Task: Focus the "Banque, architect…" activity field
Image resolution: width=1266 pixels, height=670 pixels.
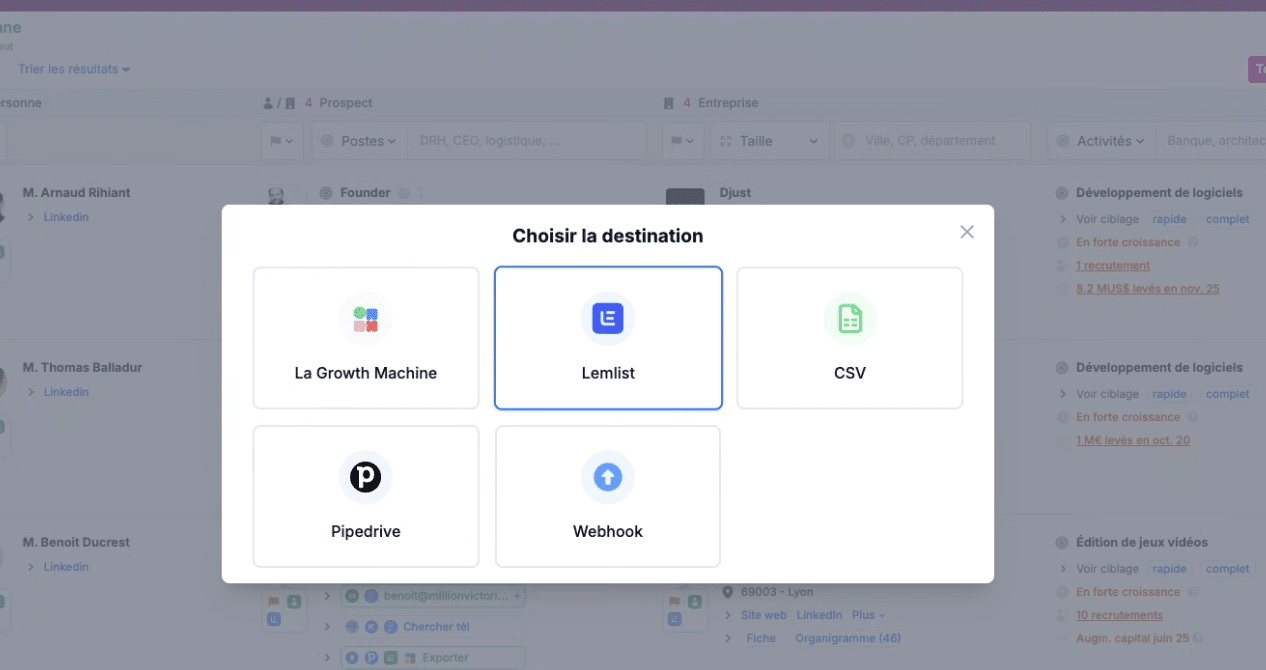Action: coord(1210,141)
